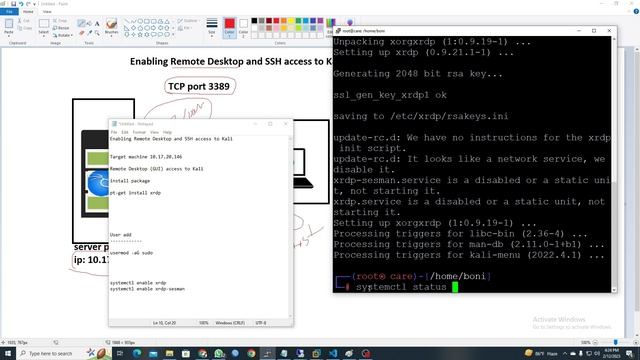The image size is (640, 360).
Task: Open the shape Fill dropdown
Action: 184,28
